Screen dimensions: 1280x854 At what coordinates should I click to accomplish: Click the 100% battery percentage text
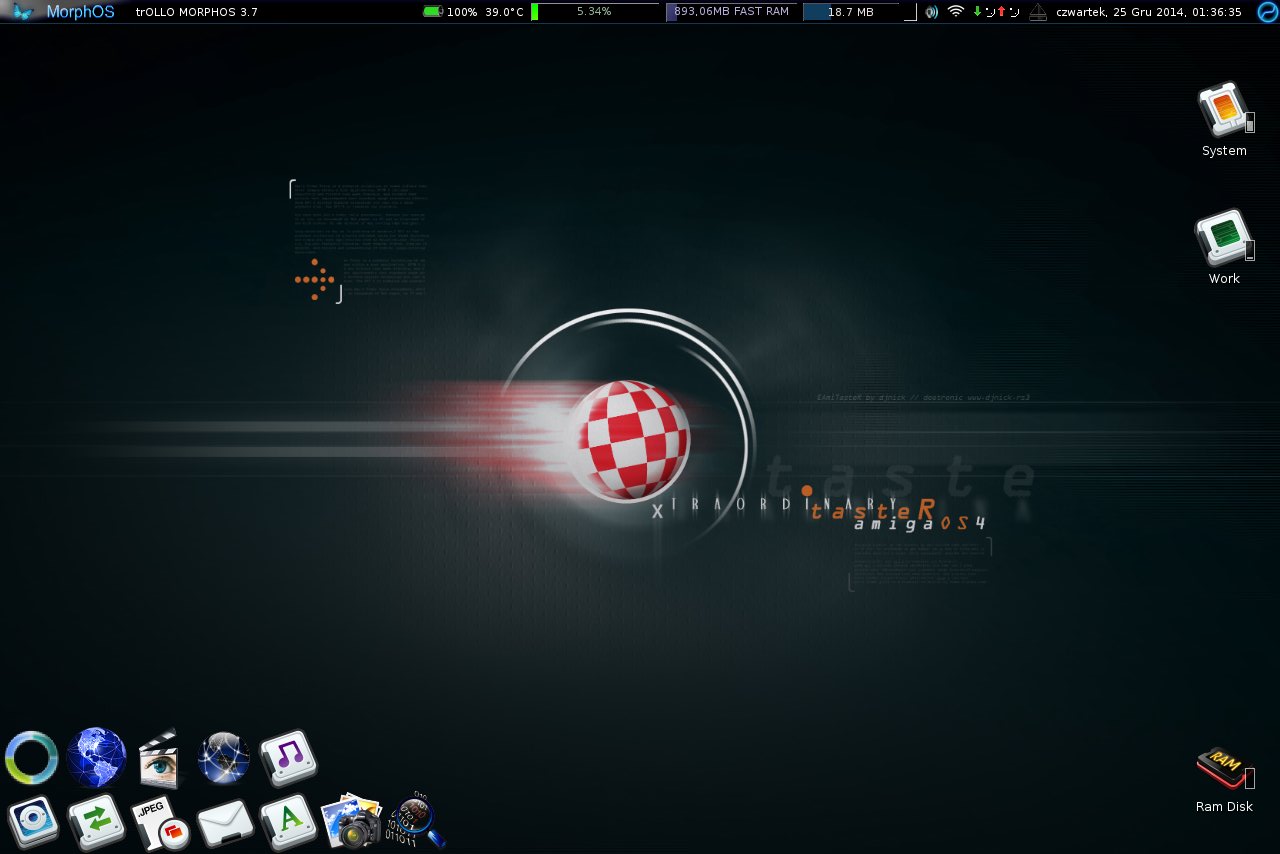[x=462, y=12]
